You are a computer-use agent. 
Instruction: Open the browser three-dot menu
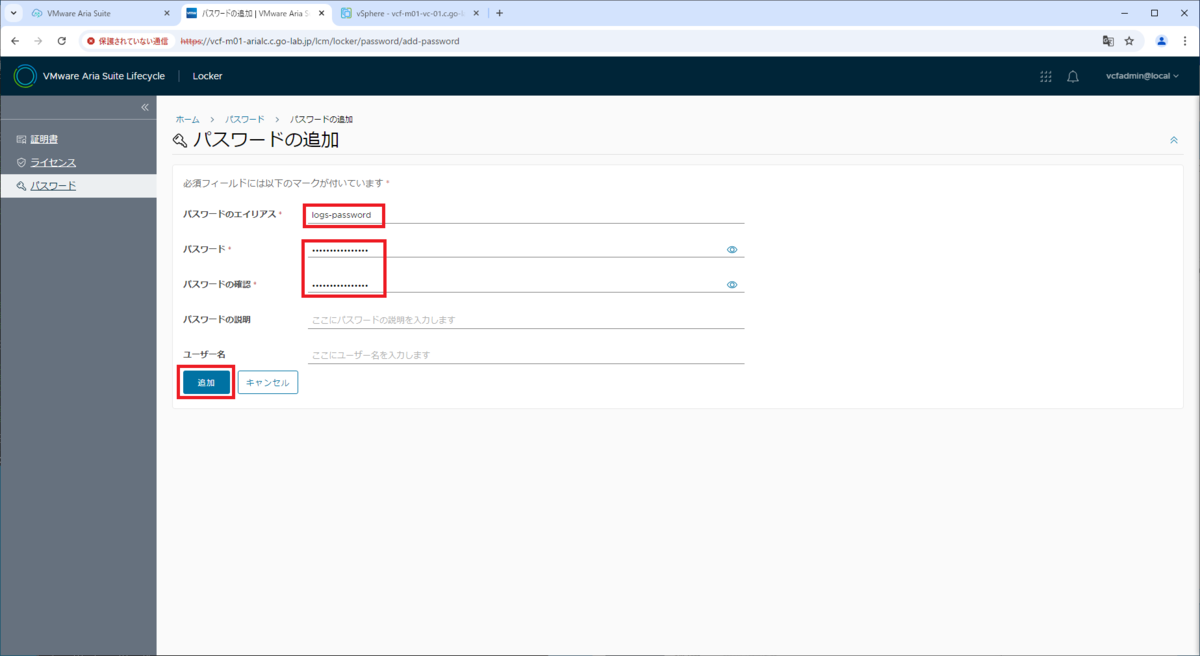tap(1184, 41)
